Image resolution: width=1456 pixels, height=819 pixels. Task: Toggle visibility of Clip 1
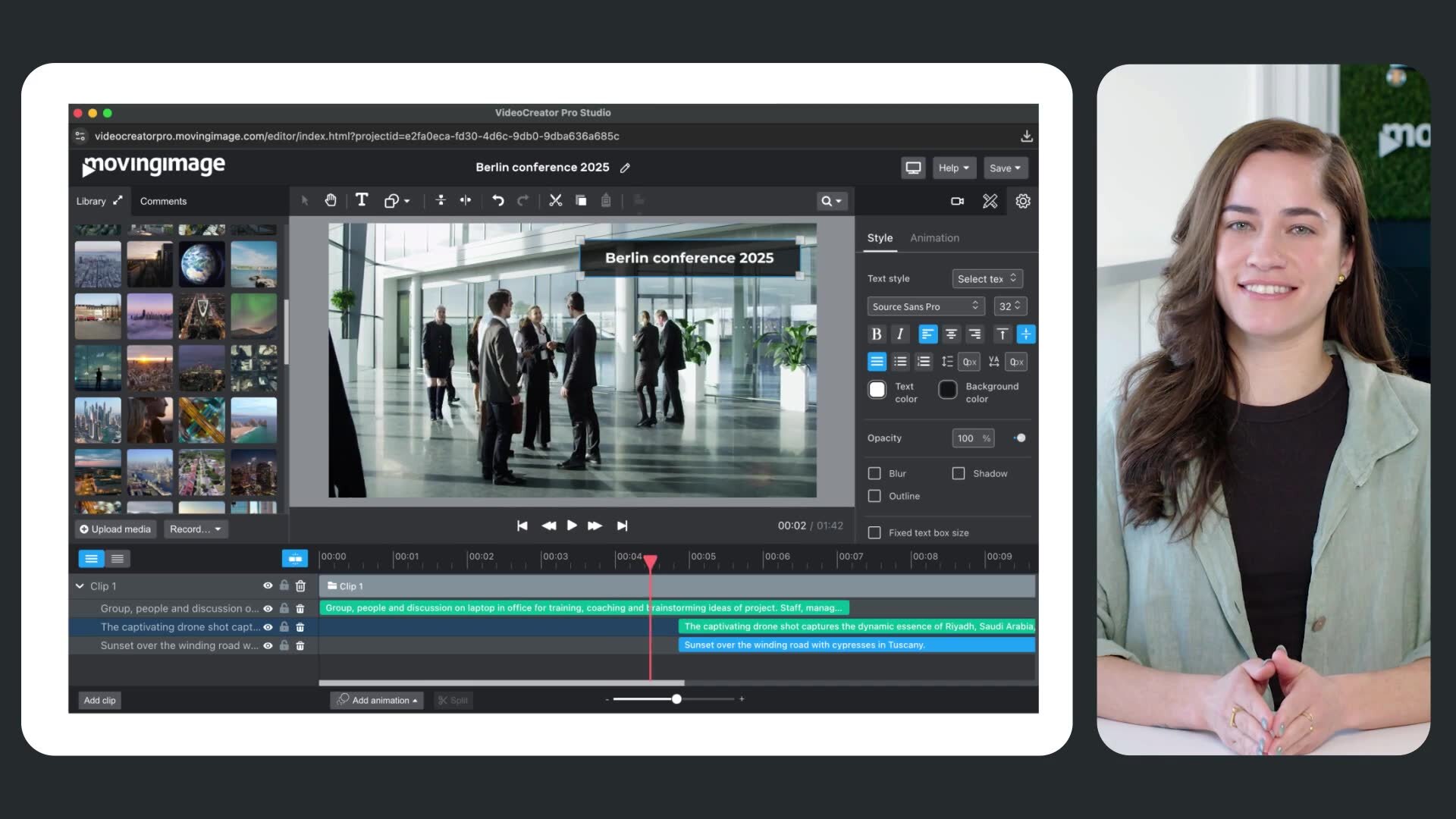[268, 585]
